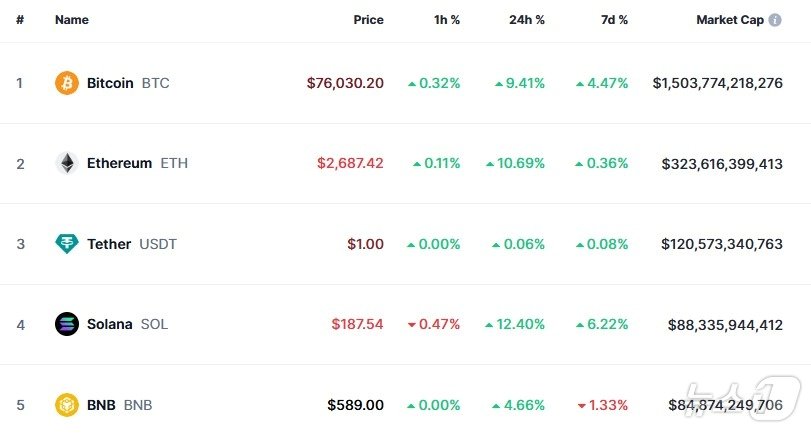Click the BNB price $589.00
The width and height of the screenshot is (811, 433).
point(355,405)
